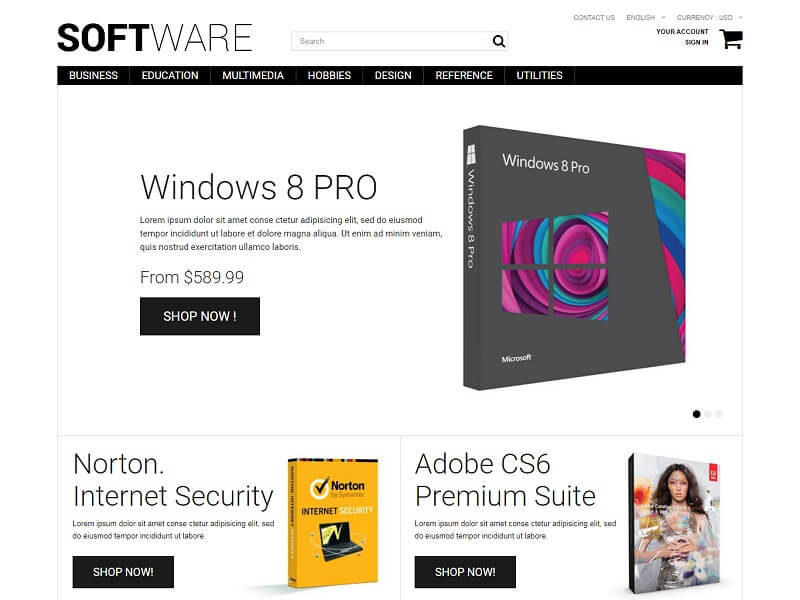Click Shop Now for Windows 8 PRO
The width and height of the screenshot is (800, 600).
pyautogui.click(x=200, y=316)
